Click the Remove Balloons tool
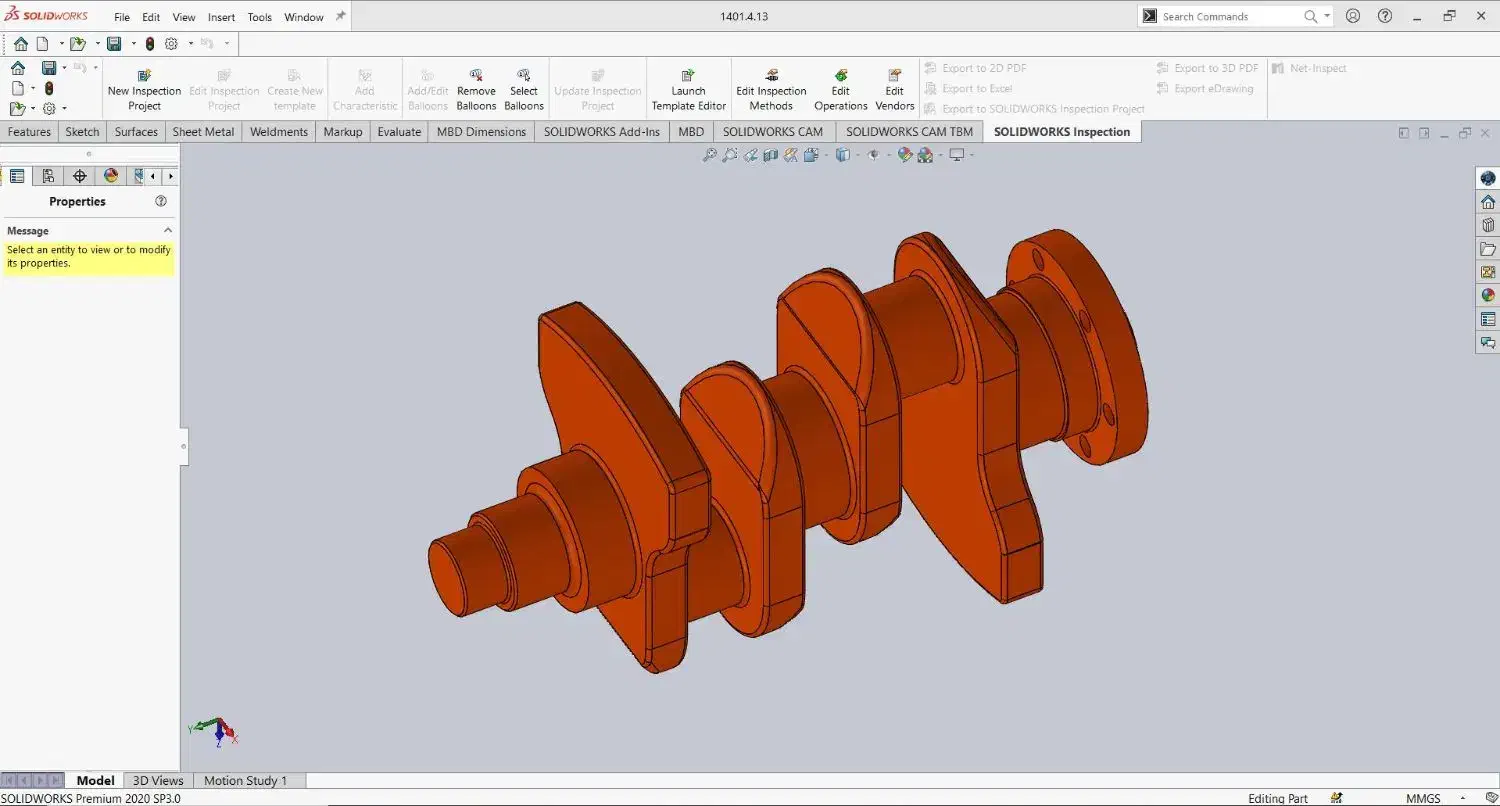This screenshot has width=1500, height=806. [476, 90]
